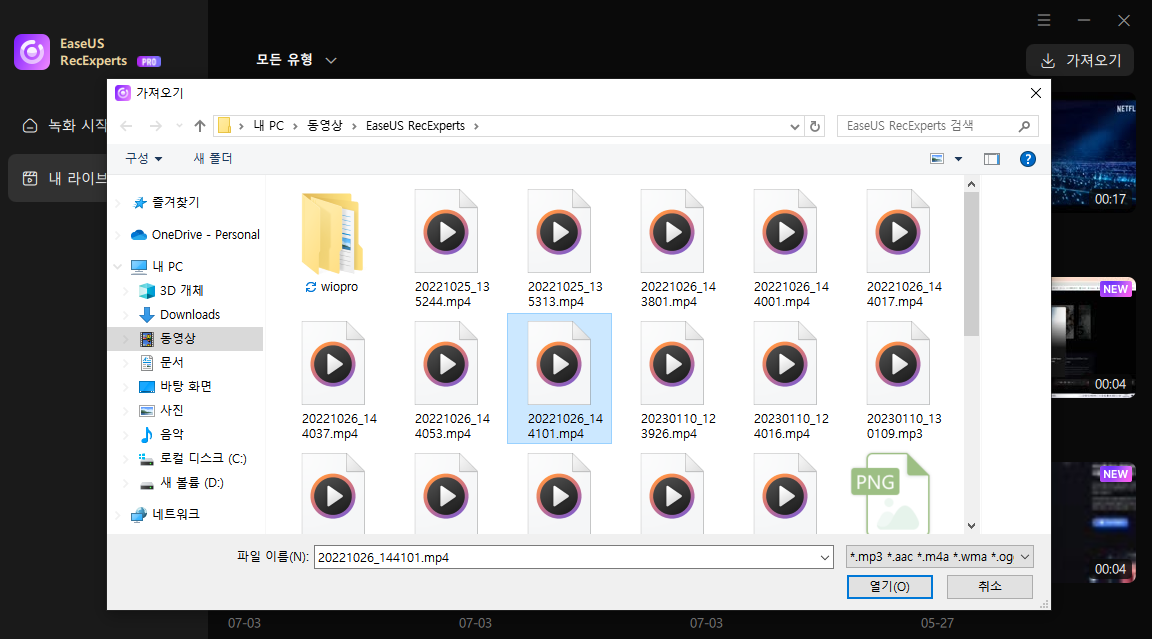This screenshot has height=639, width=1152.
Task: Click the search magnifier in the search box
Action: coord(1025,125)
